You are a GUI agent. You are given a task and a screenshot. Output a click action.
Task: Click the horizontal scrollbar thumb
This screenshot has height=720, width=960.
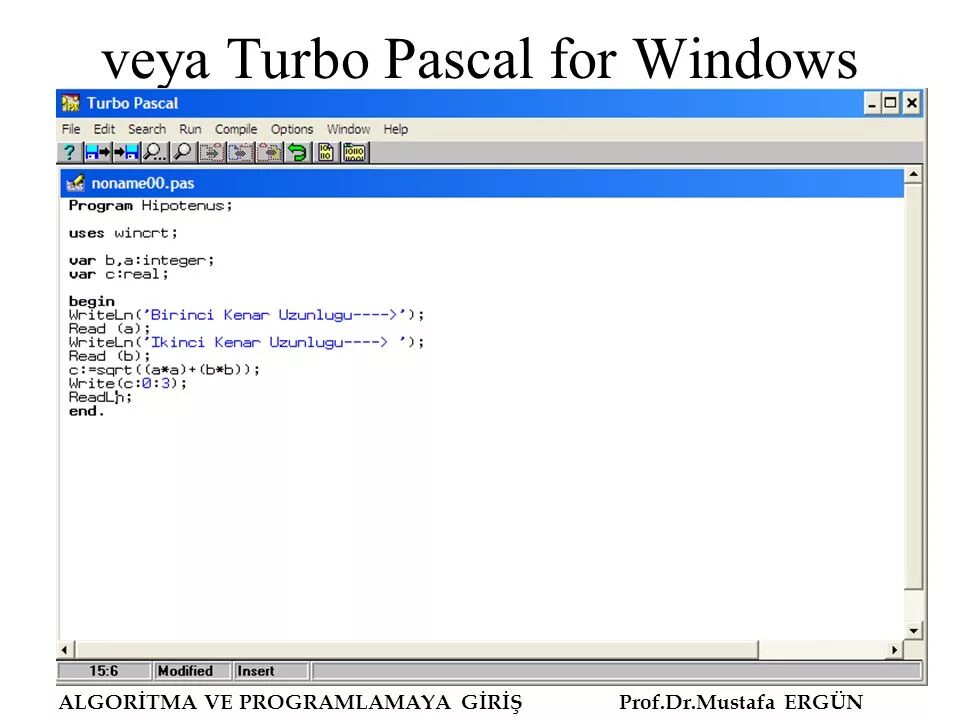(x=416, y=650)
